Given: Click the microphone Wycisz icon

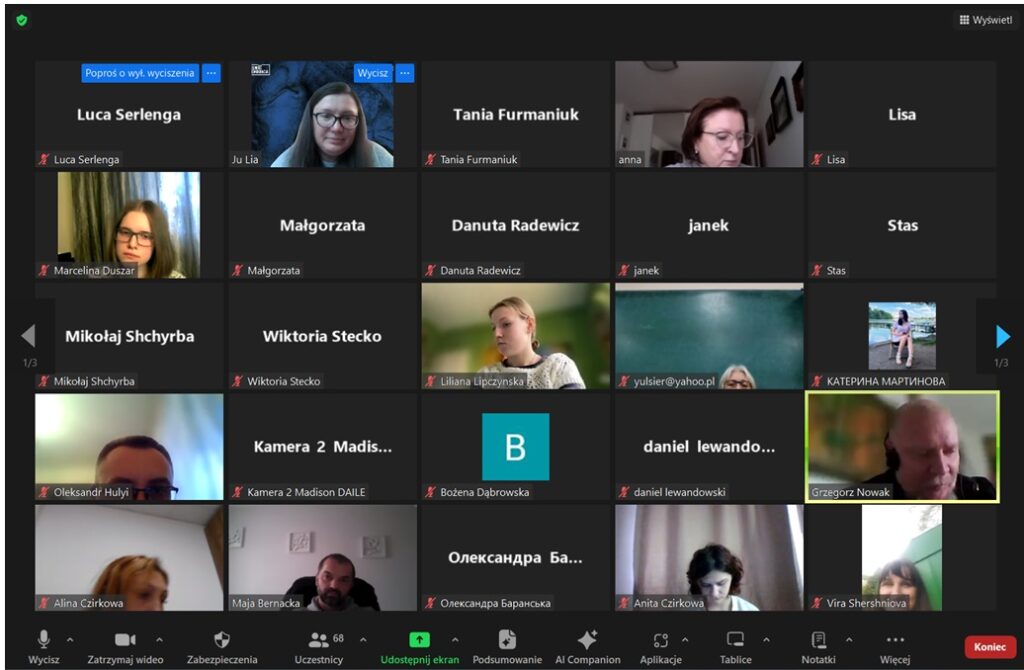Looking at the screenshot, I should [43, 640].
